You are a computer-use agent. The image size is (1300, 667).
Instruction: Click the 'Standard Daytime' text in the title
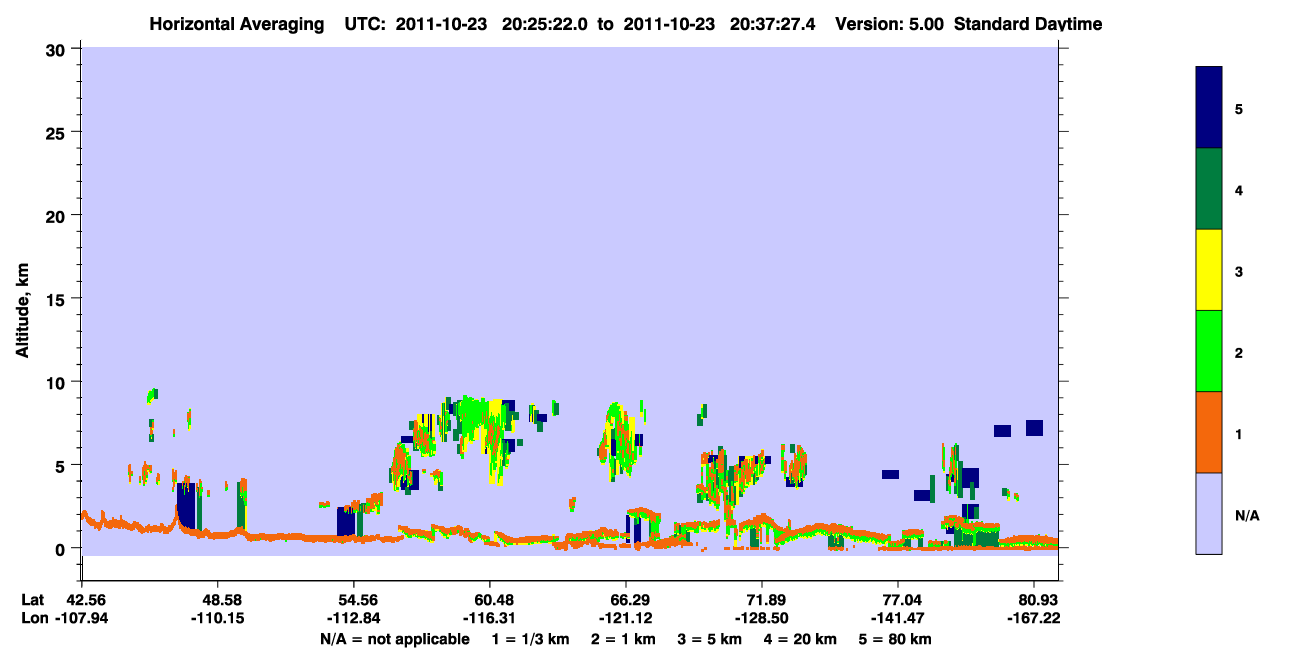tap(1028, 24)
